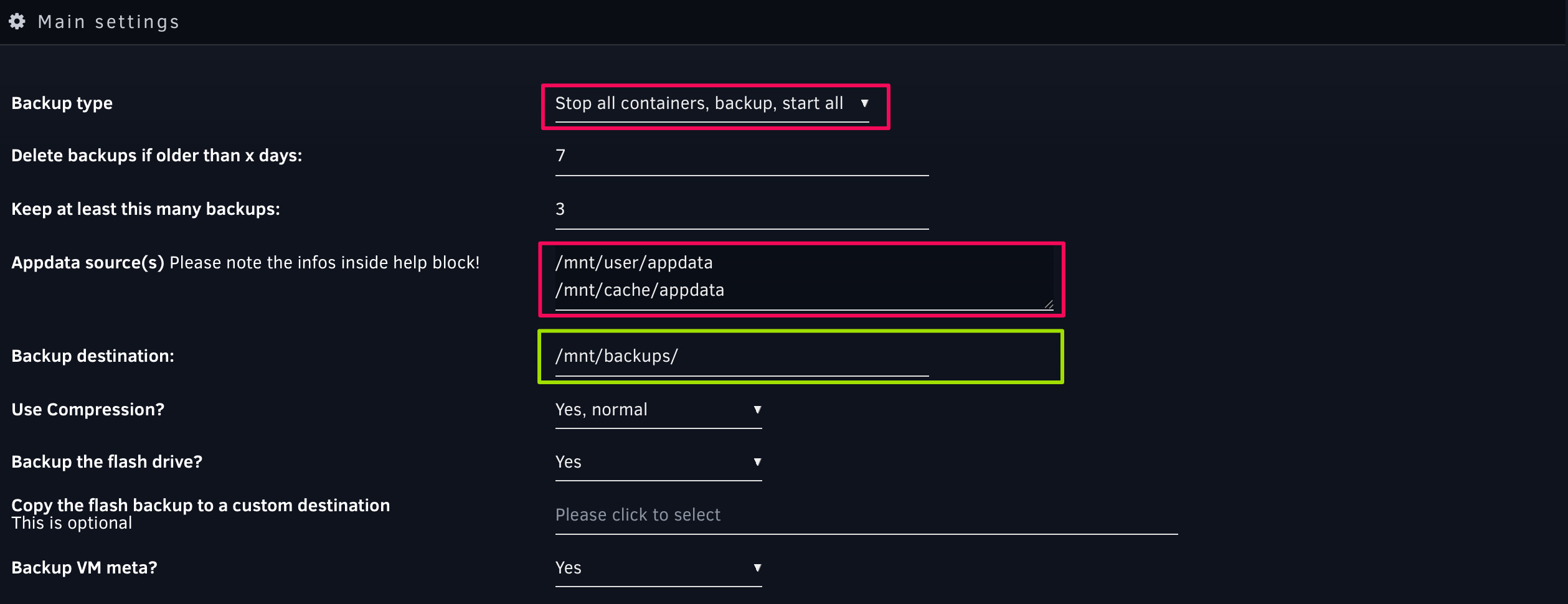Image resolution: width=1568 pixels, height=604 pixels.
Task: Click inside the Appdata sources text area
Action: [804, 278]
